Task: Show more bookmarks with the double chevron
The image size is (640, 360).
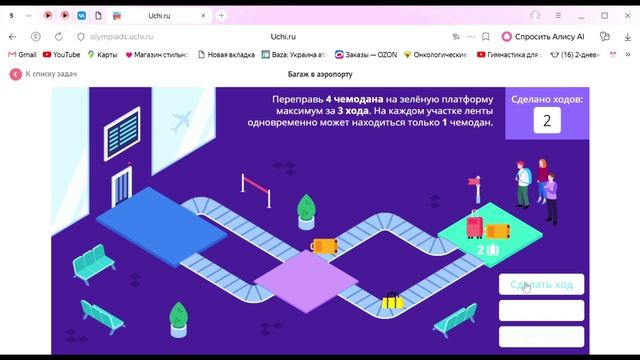Action: point(628,54)
